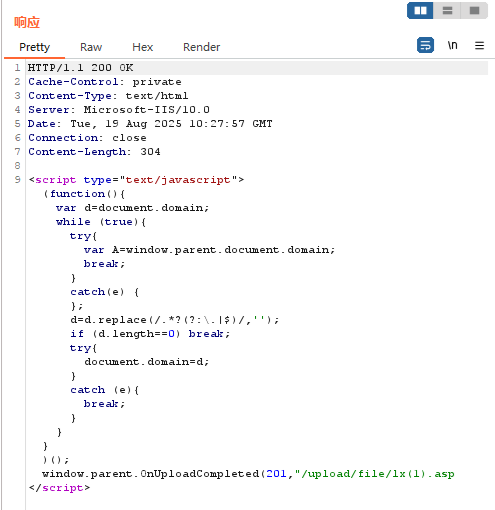Click the Date header line
Image resolution: width=495 pixels, height=510 pixels.
pyautogui.click(x=150, y=124)
